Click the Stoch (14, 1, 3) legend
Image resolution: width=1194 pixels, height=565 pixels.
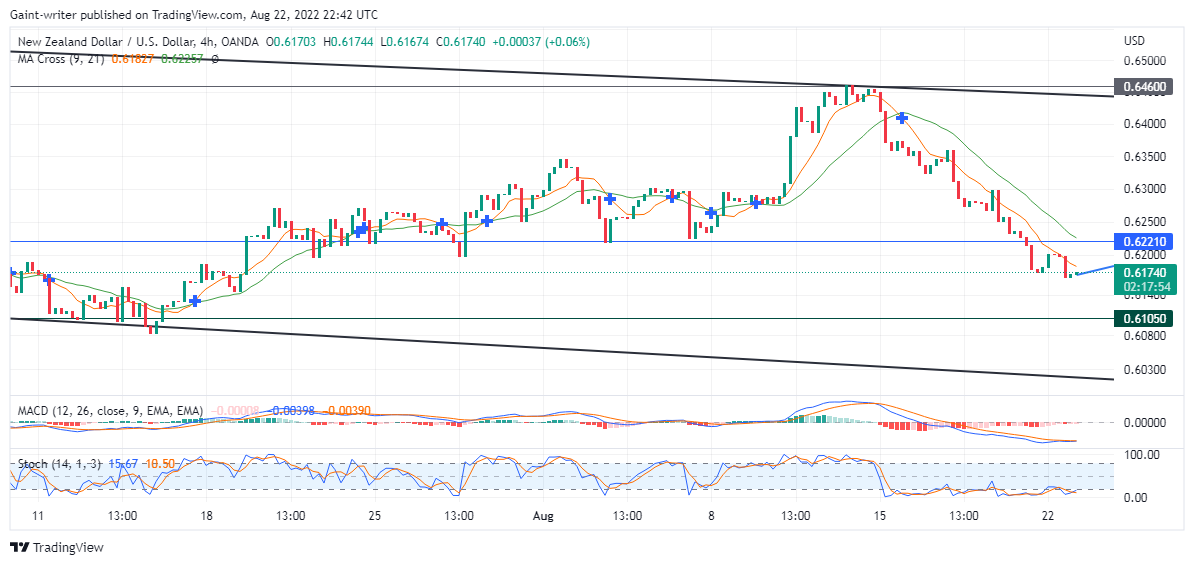point(61,463)
